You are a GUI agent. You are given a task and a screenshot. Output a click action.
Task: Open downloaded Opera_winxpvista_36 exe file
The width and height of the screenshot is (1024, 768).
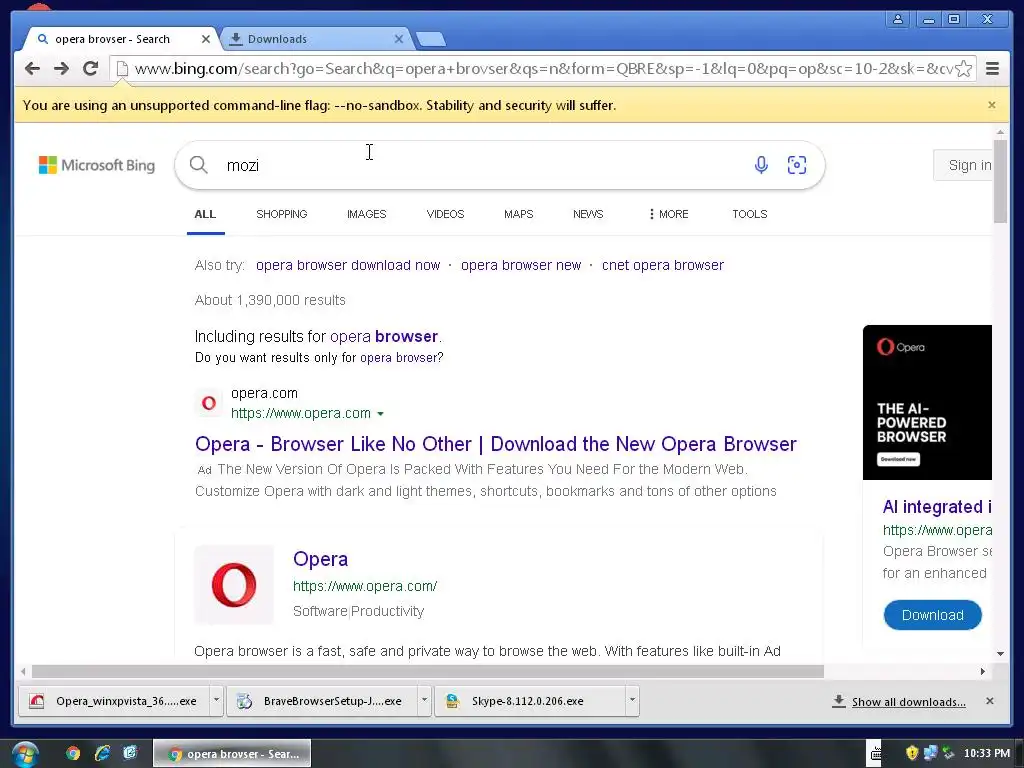click(114, 701)
